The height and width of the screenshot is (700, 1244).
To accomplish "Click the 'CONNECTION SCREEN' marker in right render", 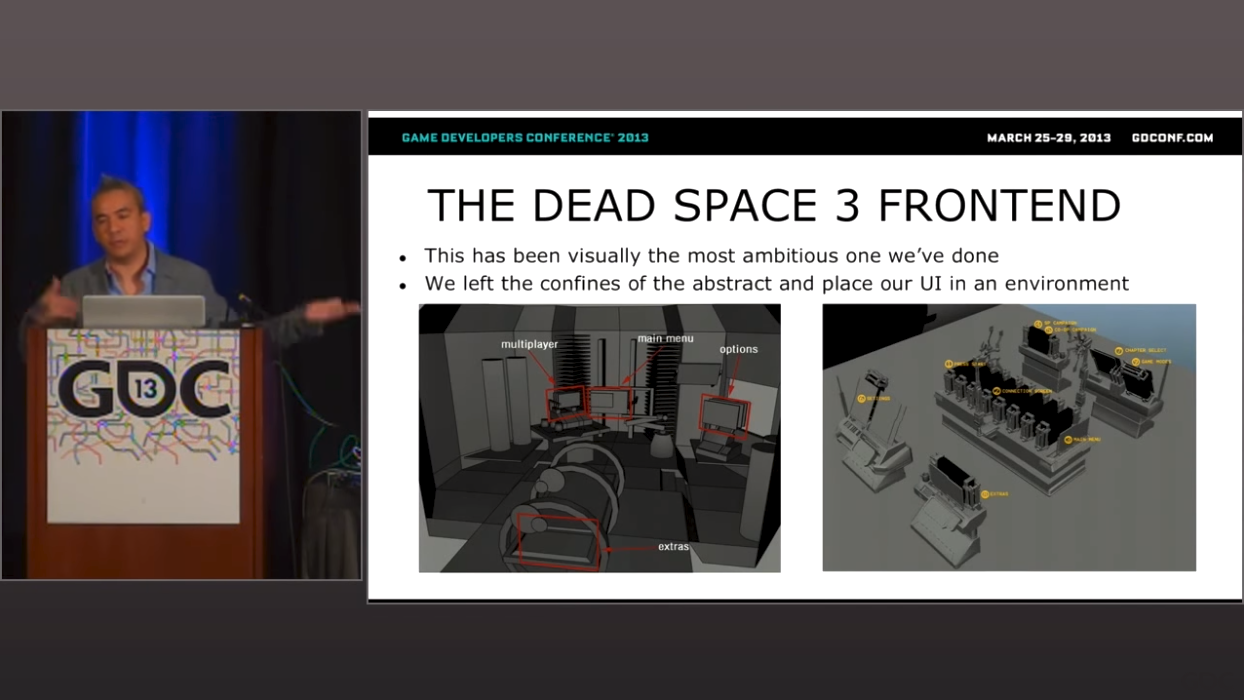I will (1021, 391).
